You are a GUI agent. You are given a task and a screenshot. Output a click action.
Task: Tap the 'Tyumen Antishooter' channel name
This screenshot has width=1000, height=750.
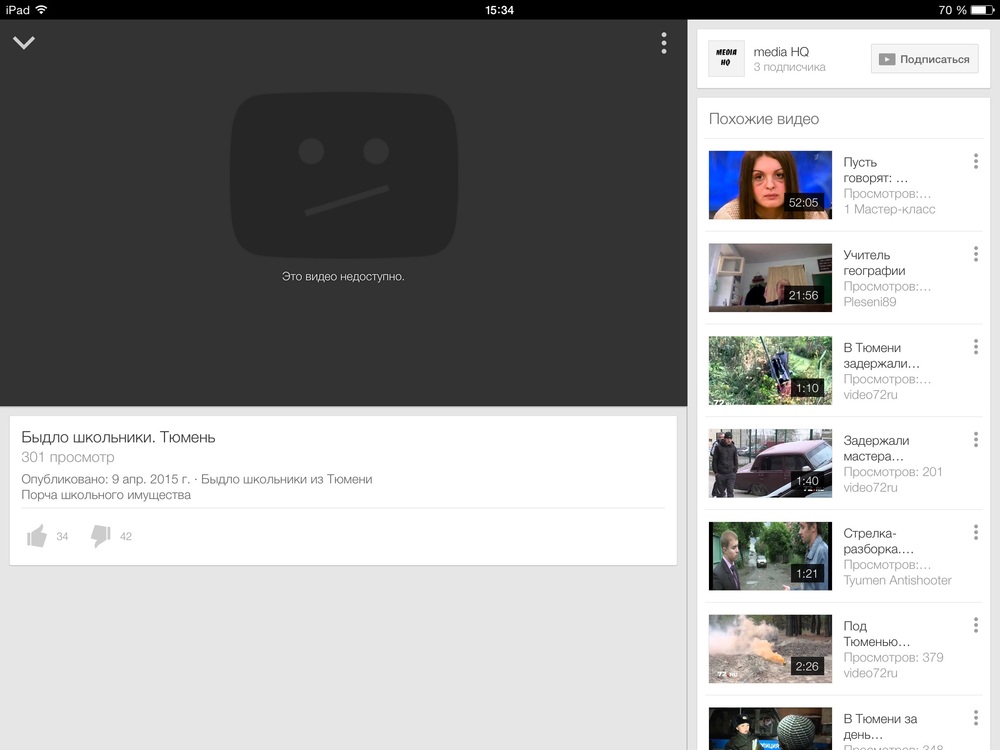pyautogui.click(x=897, y=580)
